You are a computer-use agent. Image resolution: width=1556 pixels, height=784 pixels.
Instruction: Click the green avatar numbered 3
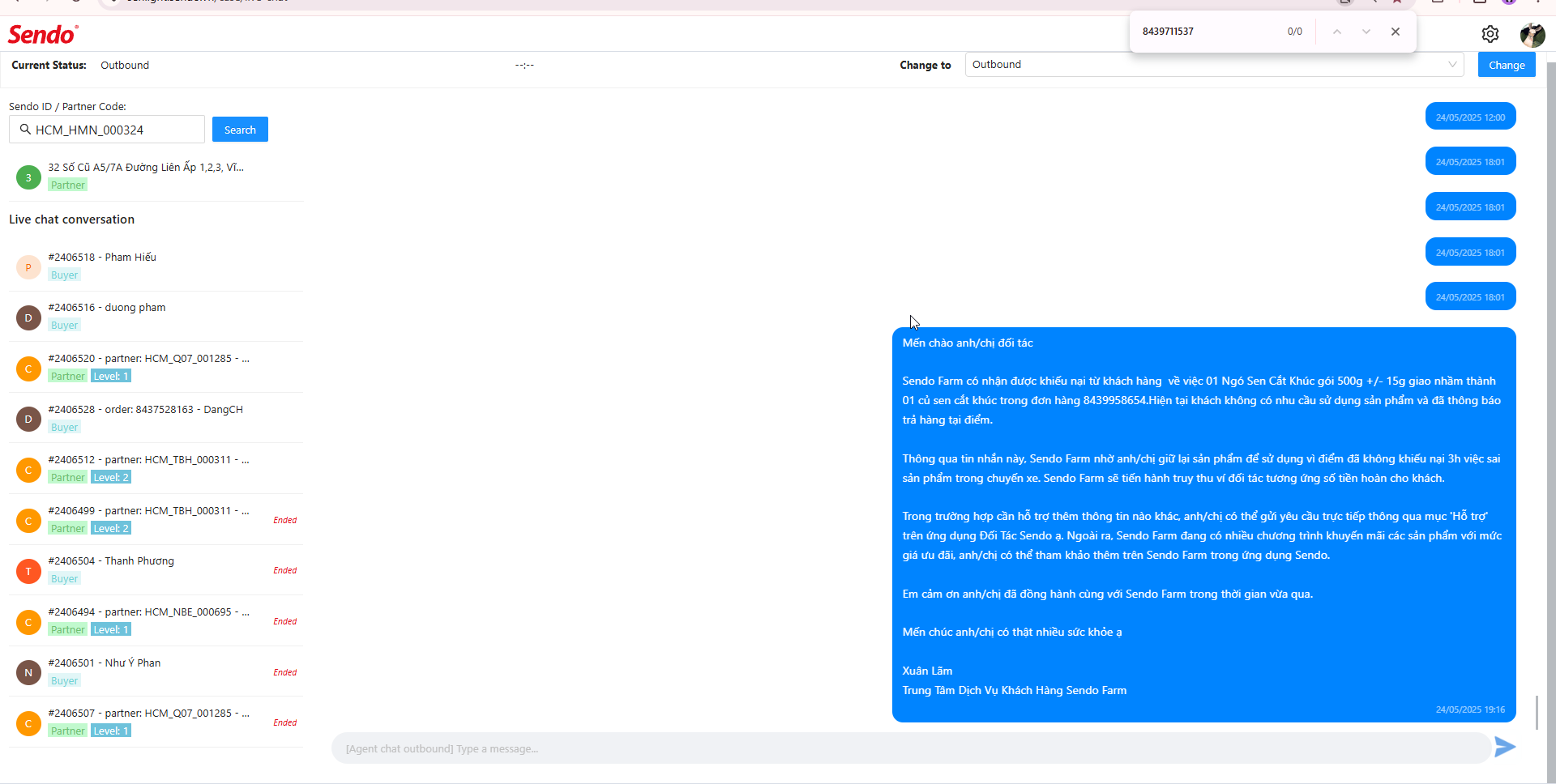[x=28, y=177]
